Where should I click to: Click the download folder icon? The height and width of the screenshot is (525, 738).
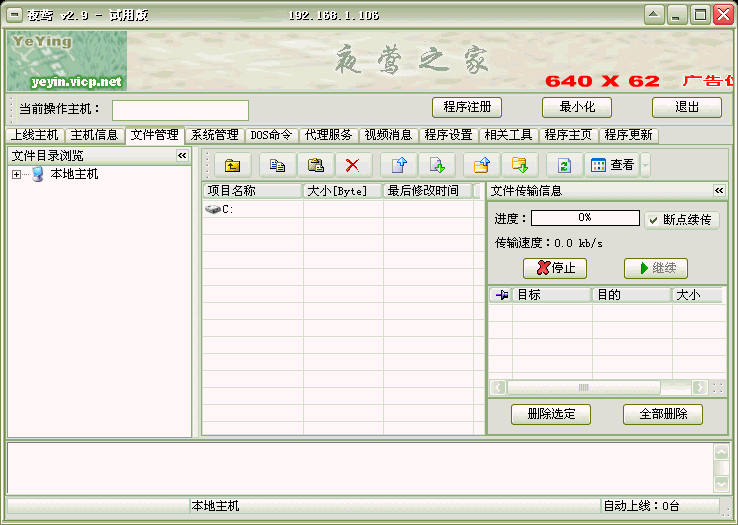click(520, 166)
